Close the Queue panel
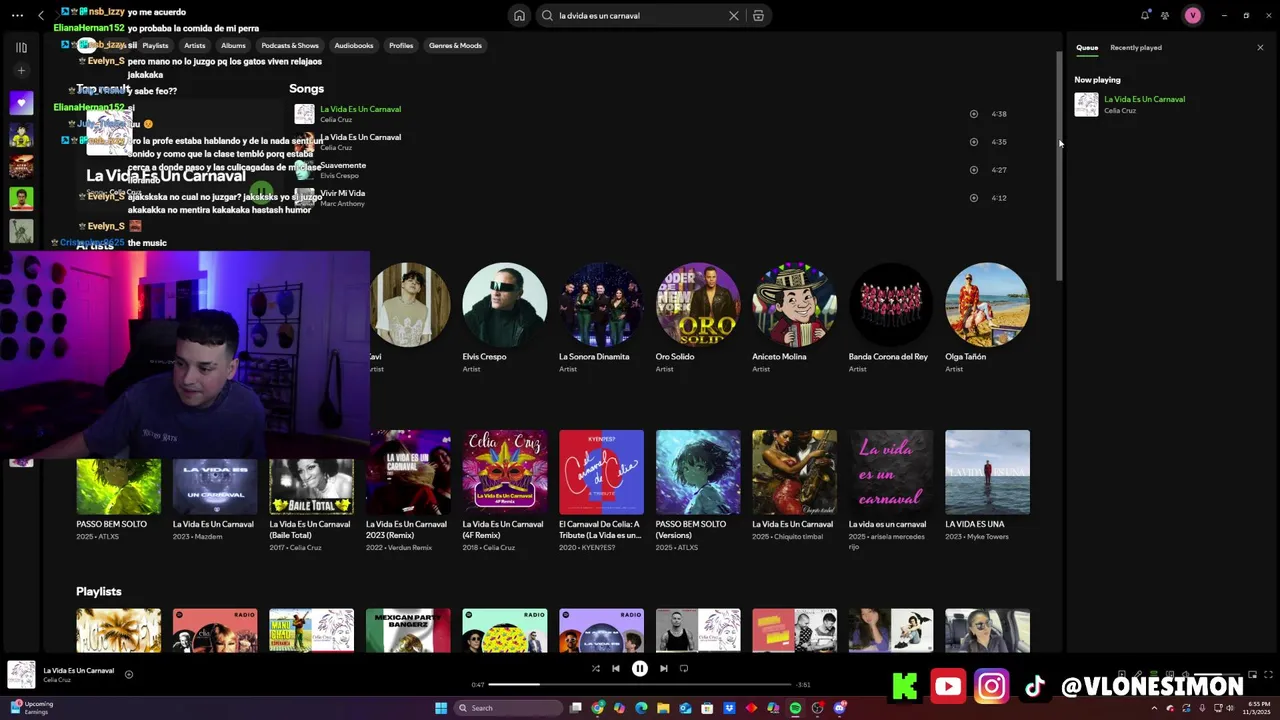 [x=1260, y=47]
